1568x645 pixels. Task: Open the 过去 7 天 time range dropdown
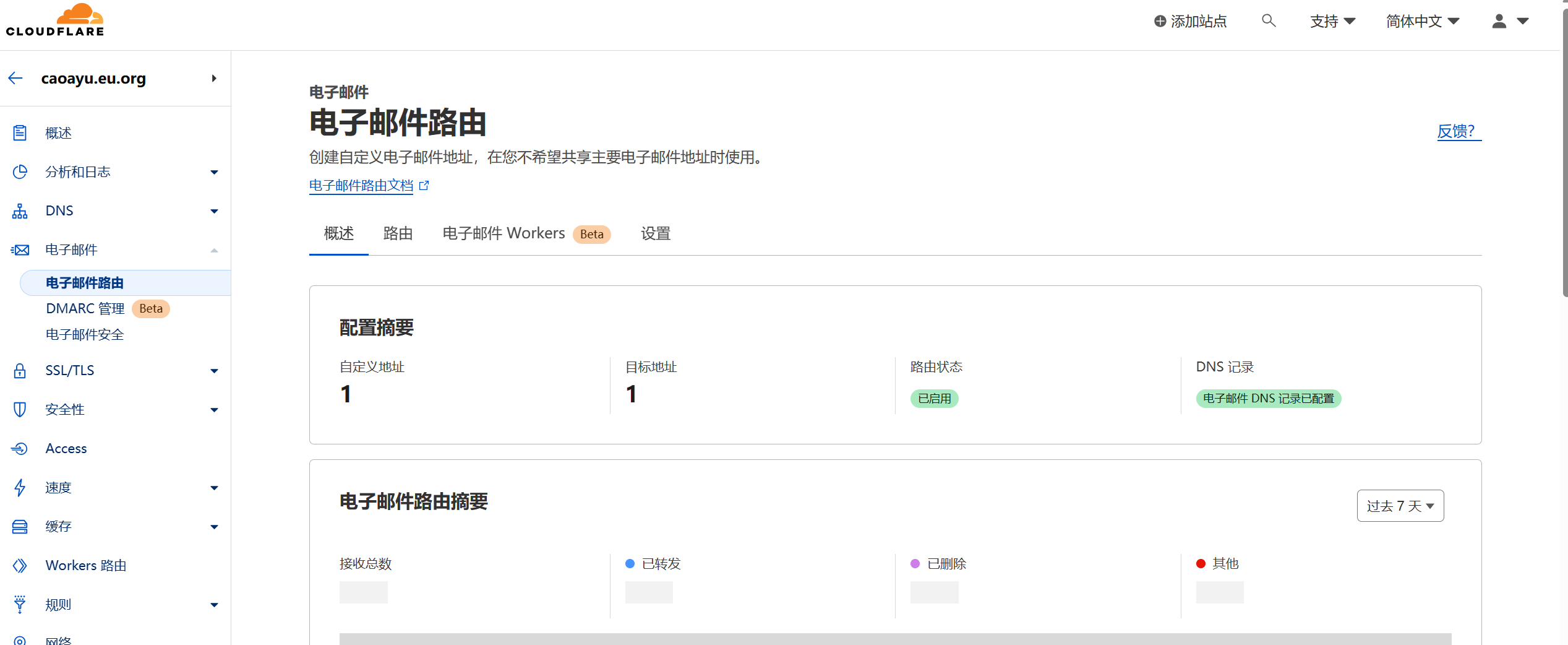[1400, 506]
